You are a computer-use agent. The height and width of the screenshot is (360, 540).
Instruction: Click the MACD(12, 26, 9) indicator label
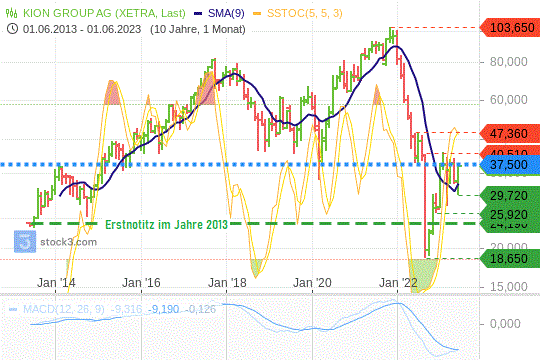pos(63,309)
